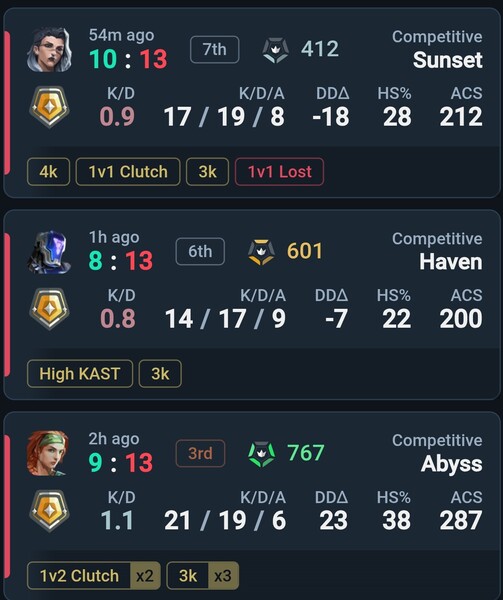The width and height of the screenshot is (503, 600).
Task: Click the gold rank badge in the Haven match
Action: tap(49, 309)
